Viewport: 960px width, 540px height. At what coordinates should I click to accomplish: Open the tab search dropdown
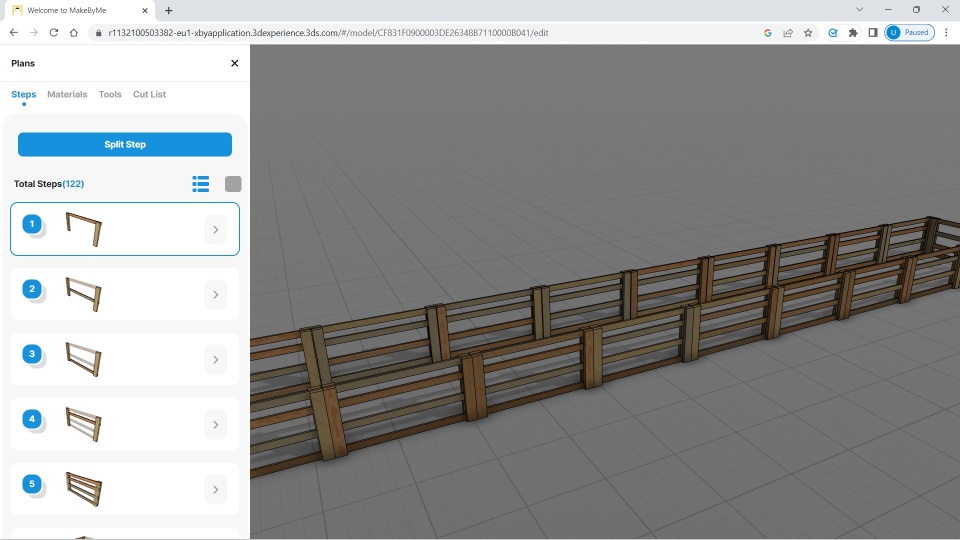(860, 10)
